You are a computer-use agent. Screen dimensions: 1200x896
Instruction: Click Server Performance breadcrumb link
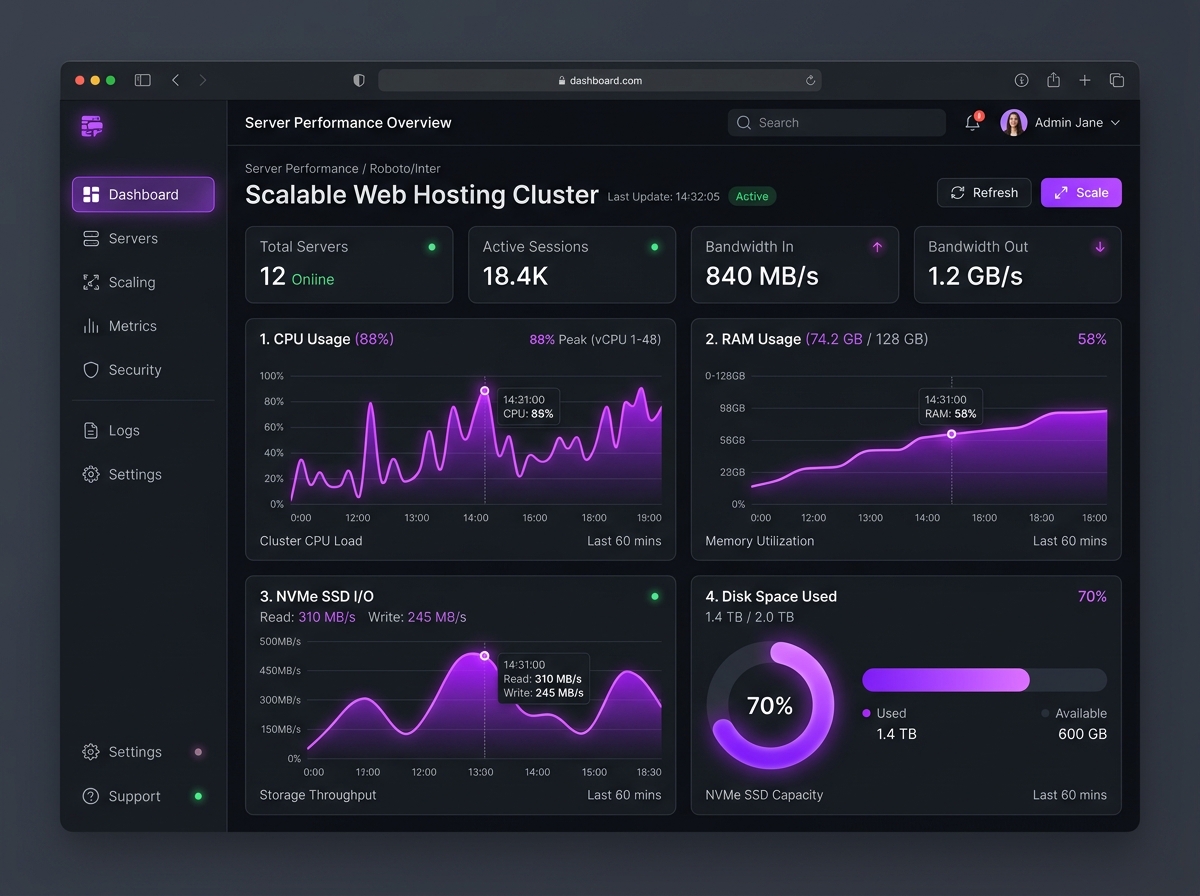click(302, 169)
